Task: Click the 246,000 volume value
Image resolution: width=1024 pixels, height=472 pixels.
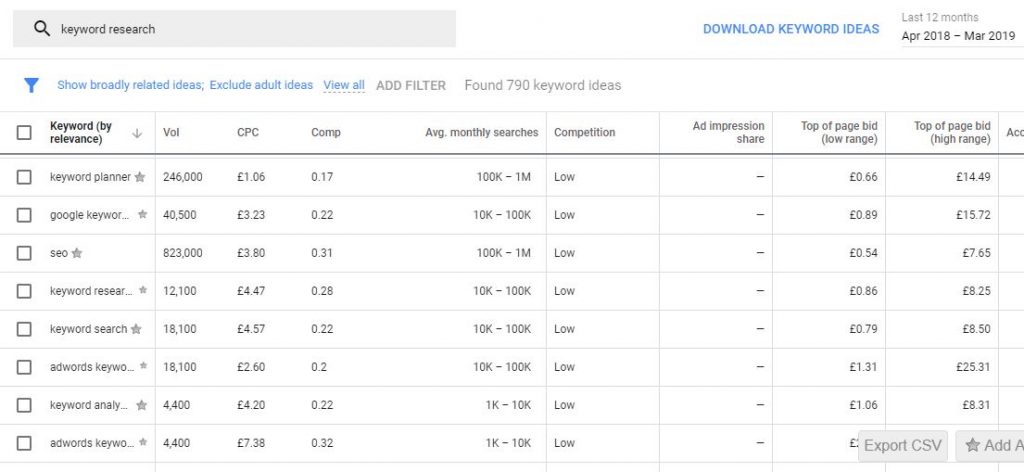Action: (183, 177)
